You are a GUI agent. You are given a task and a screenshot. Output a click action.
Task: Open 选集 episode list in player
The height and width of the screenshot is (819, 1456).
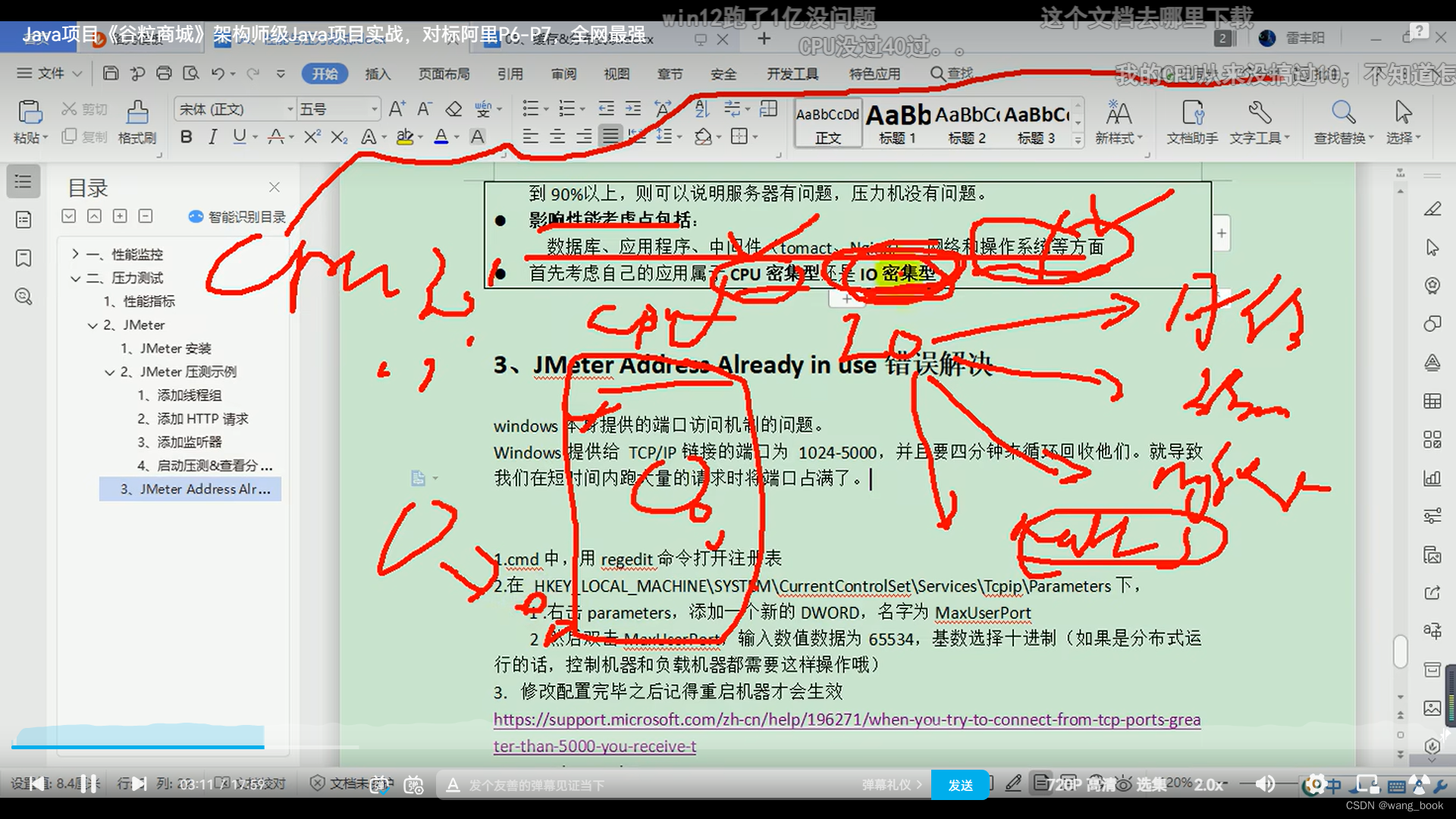[1151, 784]
